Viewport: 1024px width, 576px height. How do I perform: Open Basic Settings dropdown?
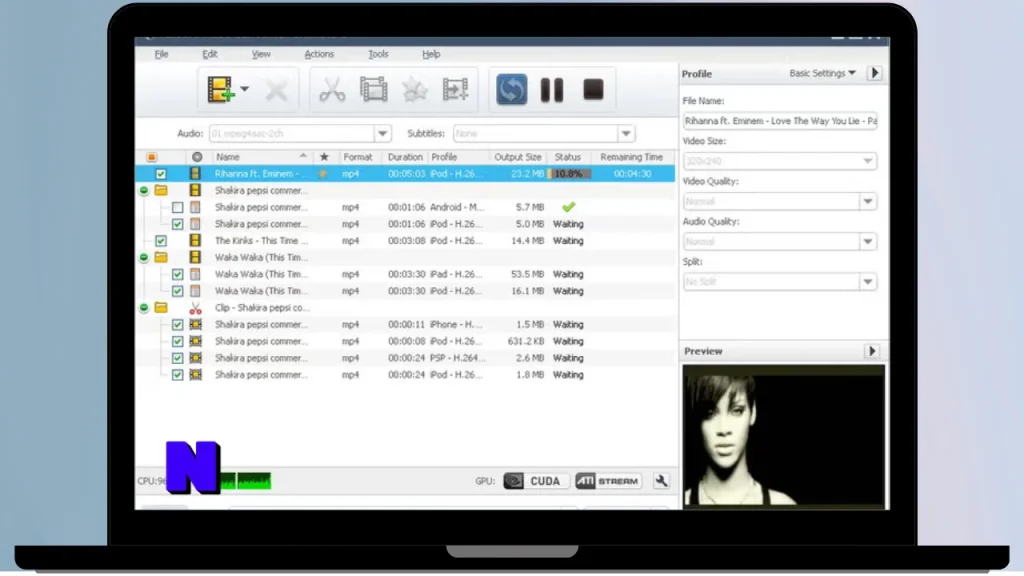click(822, 74)
